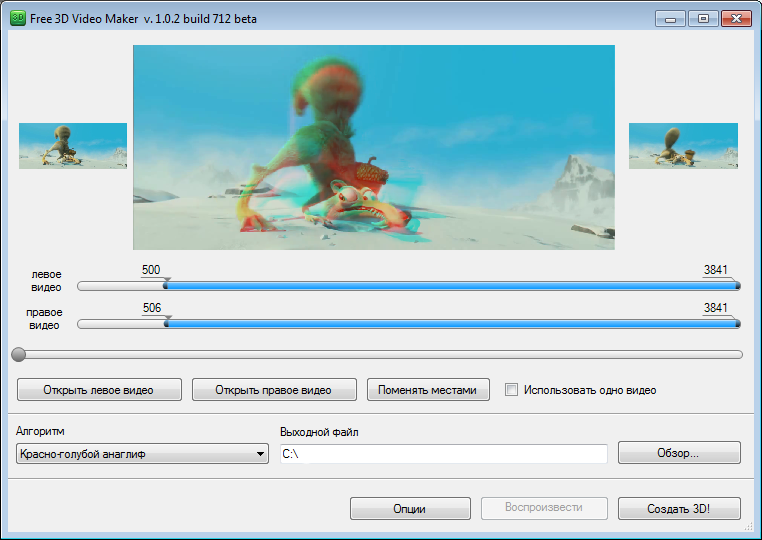762x540 pixels.
Task: Swap videos with Поменять местами button
Action: click(428, 390)
